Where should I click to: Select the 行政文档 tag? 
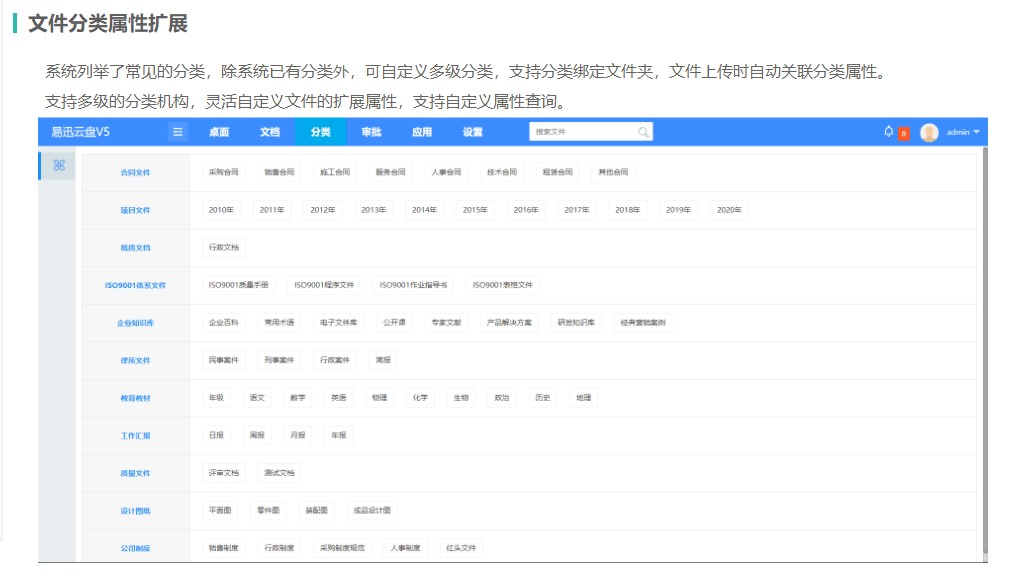pos(223,248)
